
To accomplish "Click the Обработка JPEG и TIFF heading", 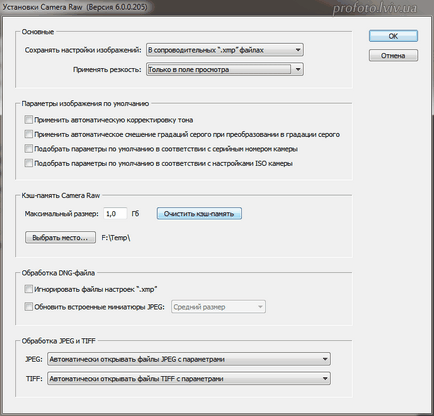I will 59,341.
